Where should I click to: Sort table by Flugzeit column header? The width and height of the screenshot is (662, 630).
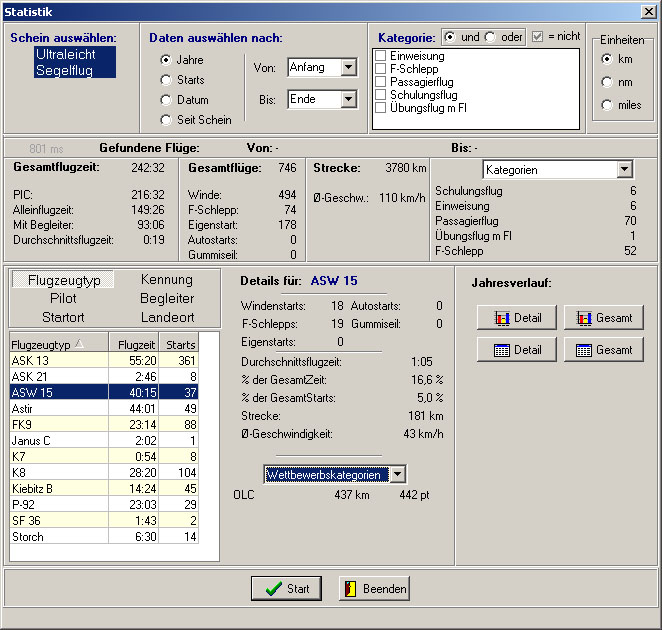[134, 344]
